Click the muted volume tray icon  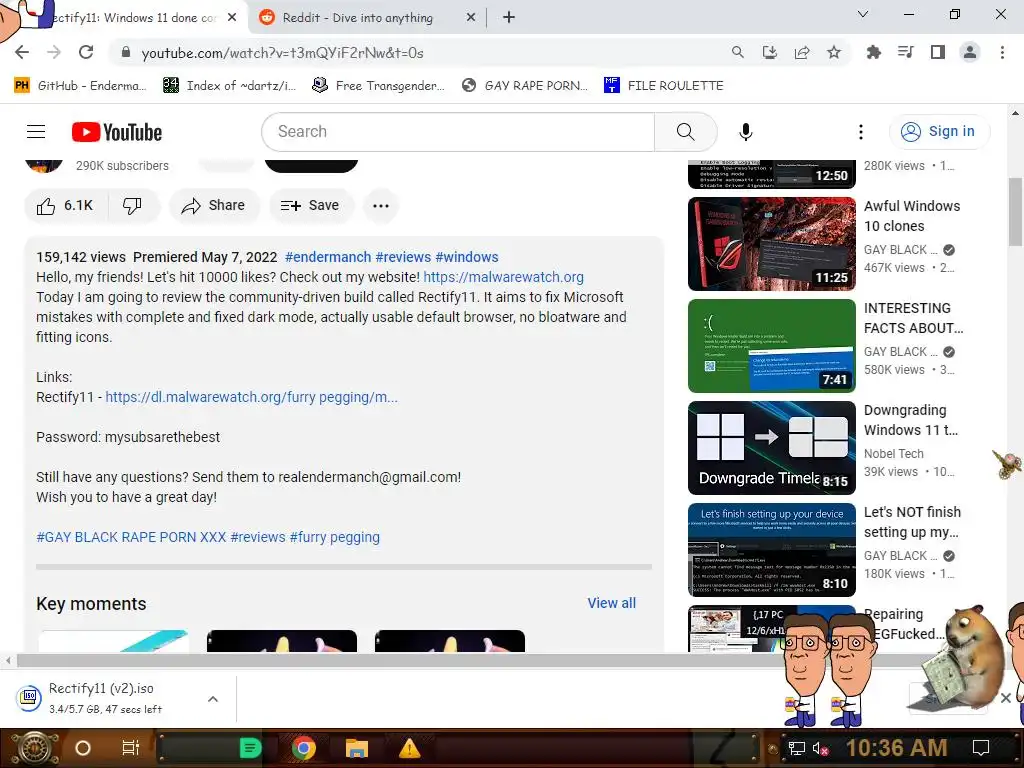pyautogui.click(x=820, y=748)
